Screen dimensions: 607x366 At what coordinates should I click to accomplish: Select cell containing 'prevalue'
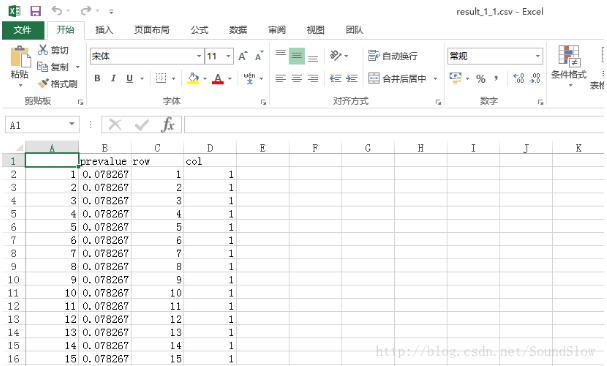pos(105,161)
